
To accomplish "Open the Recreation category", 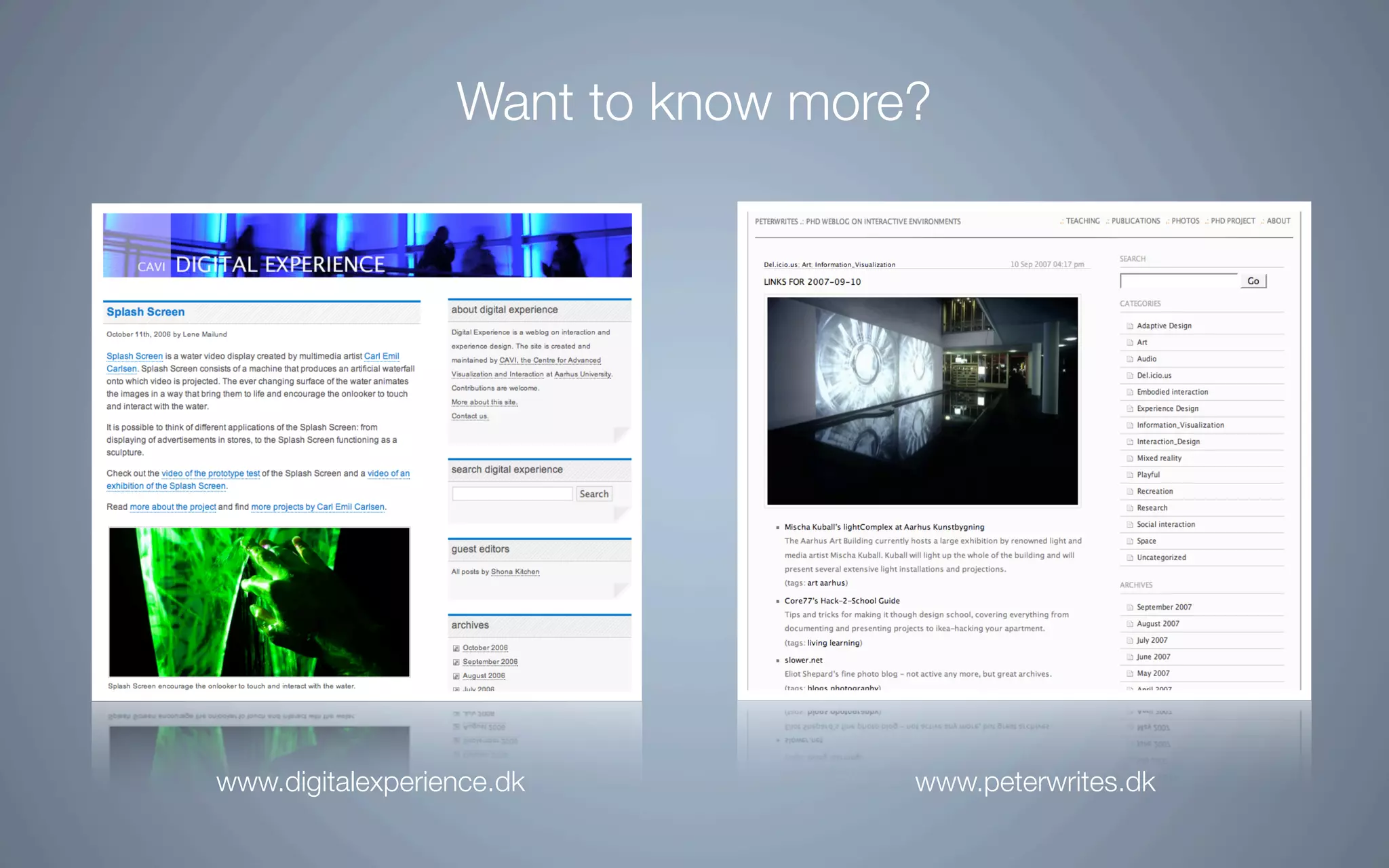I will [1154, 491].
